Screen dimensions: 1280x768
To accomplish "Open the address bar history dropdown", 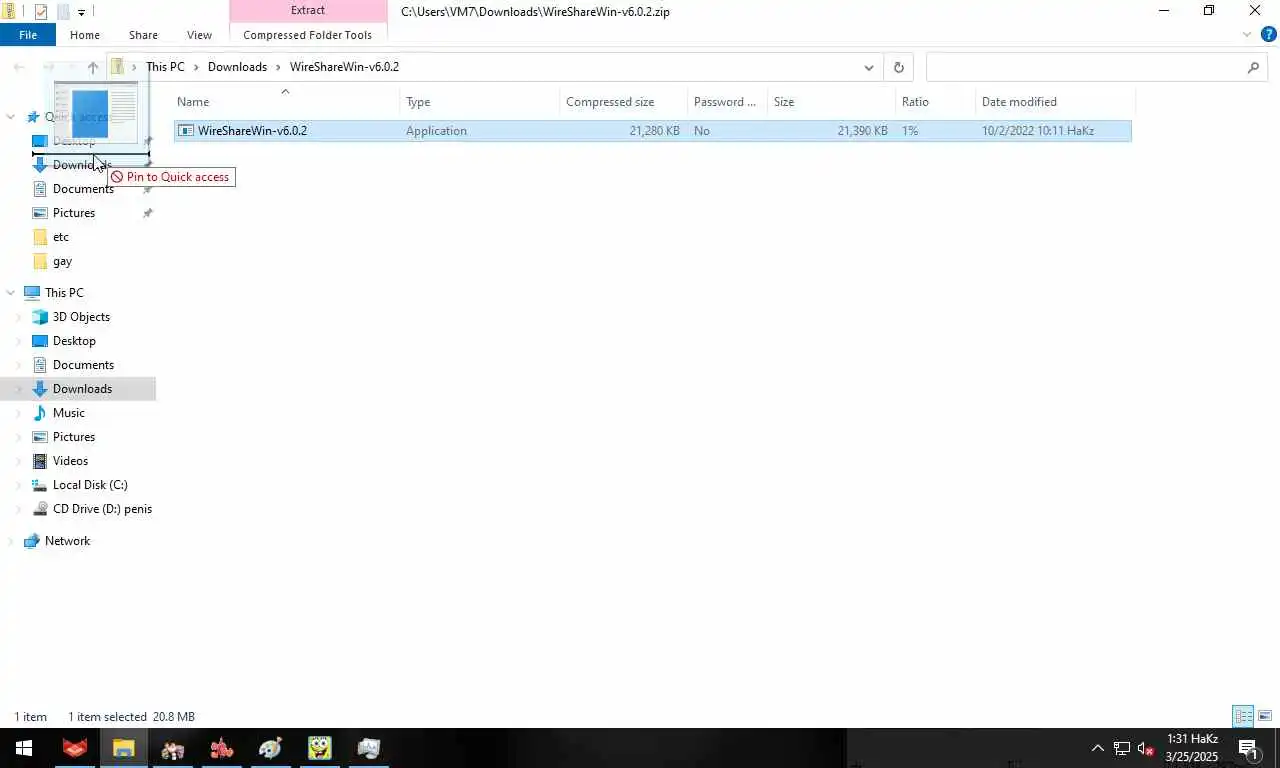I will pos(868,67).
